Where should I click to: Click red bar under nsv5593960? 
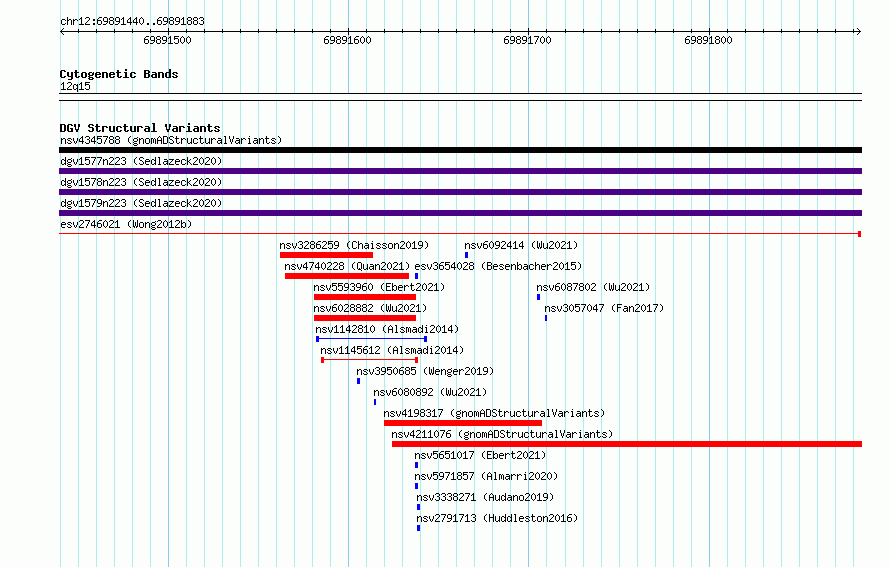coord(365,297)
